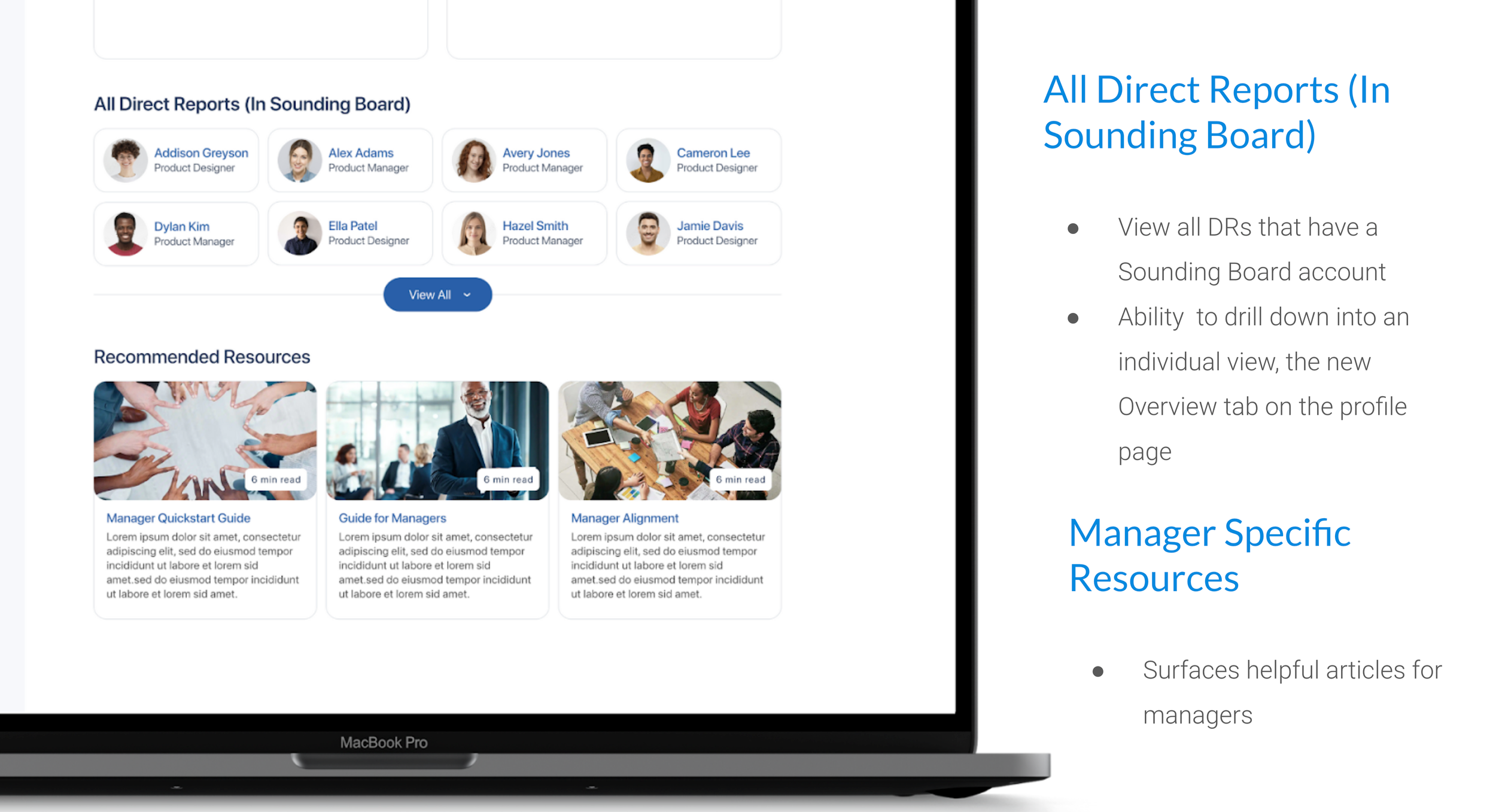1496x812 pixels.
Task: Click Addison Greyson's profile avatar
Action: tap(125, 160)
